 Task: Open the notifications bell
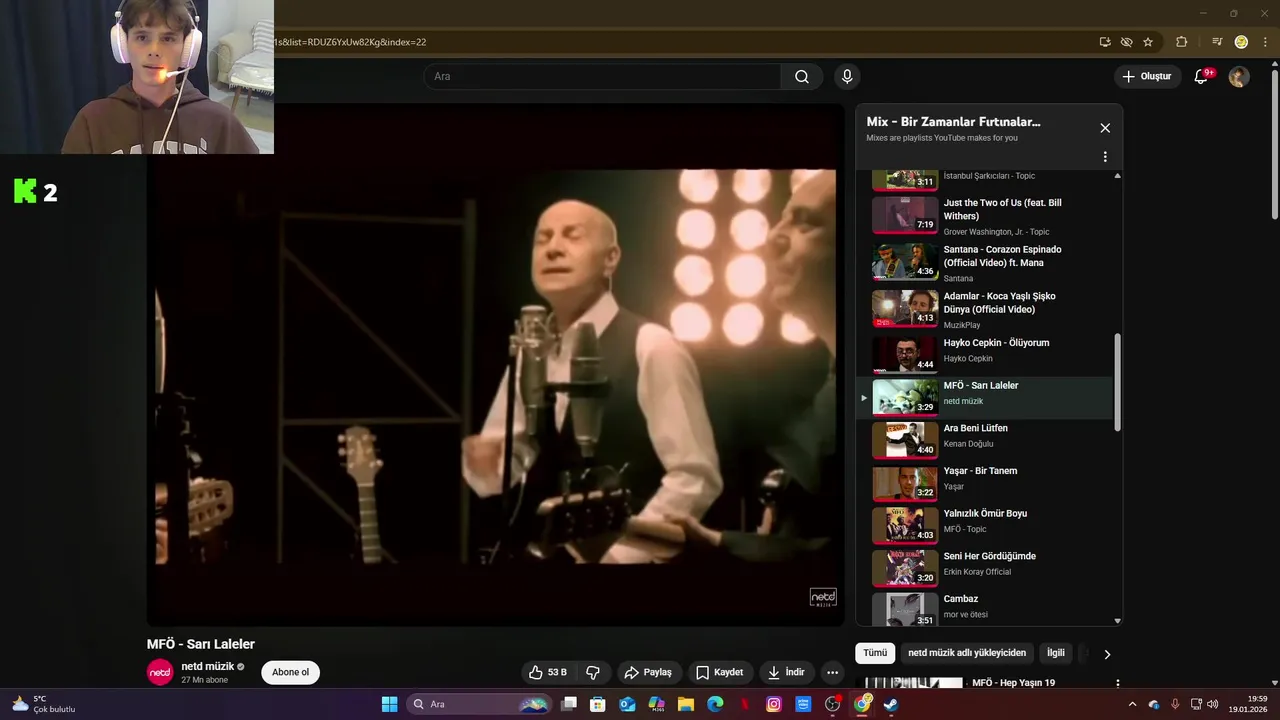[x=1201, y=77]
